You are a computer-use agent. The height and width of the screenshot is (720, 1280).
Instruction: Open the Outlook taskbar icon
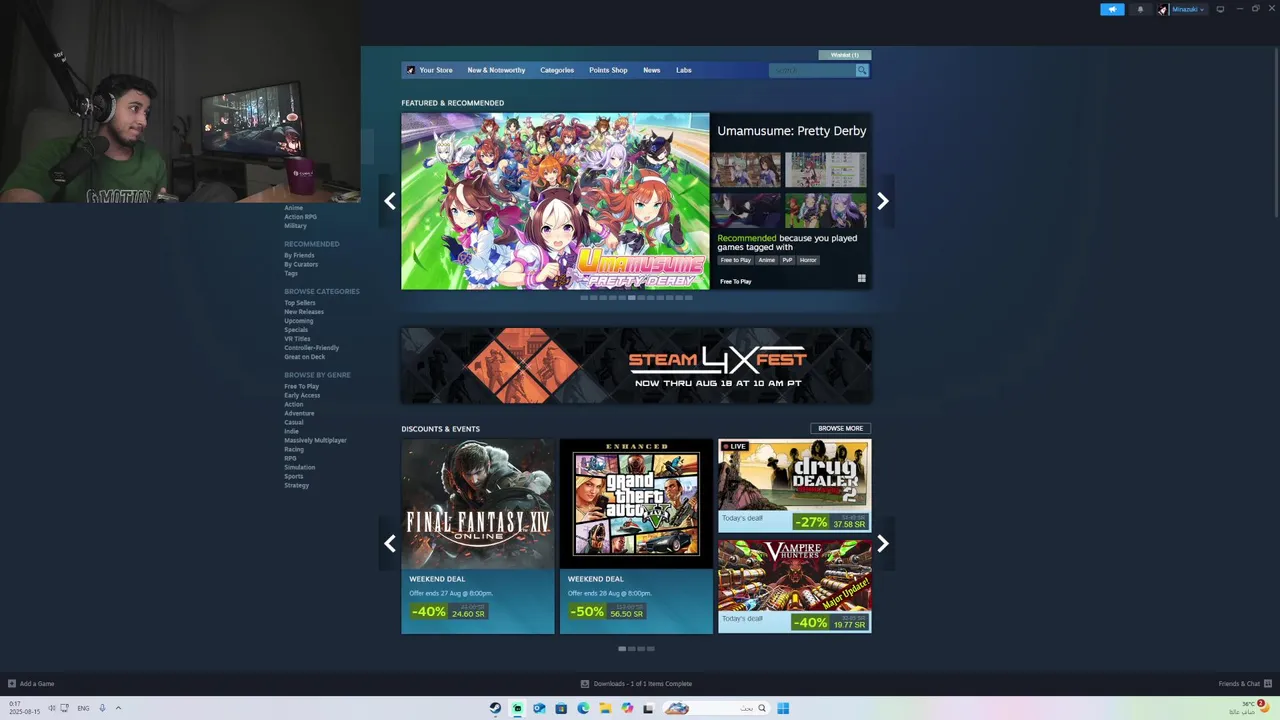(539, 708)
